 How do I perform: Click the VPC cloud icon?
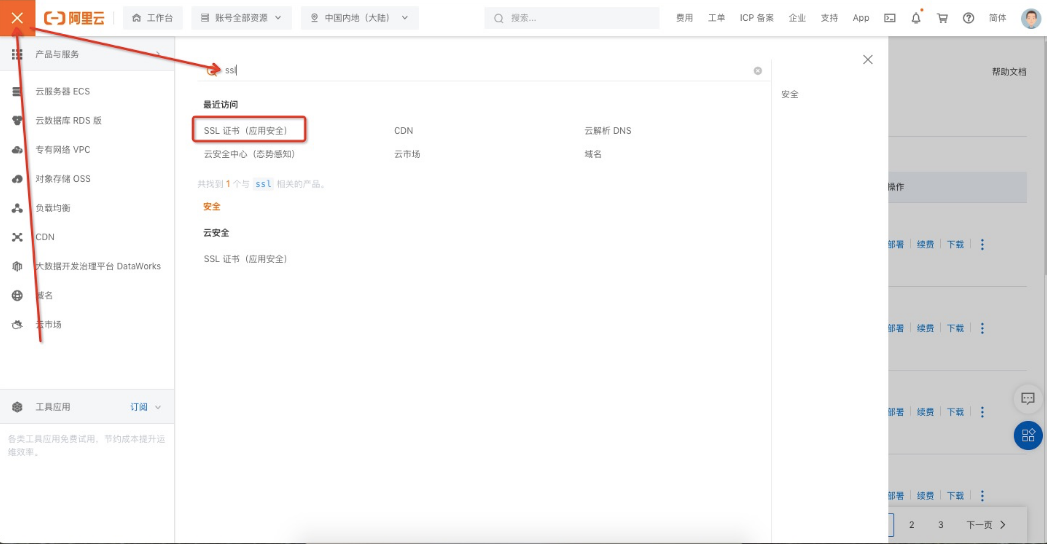(x=17, y=150)
